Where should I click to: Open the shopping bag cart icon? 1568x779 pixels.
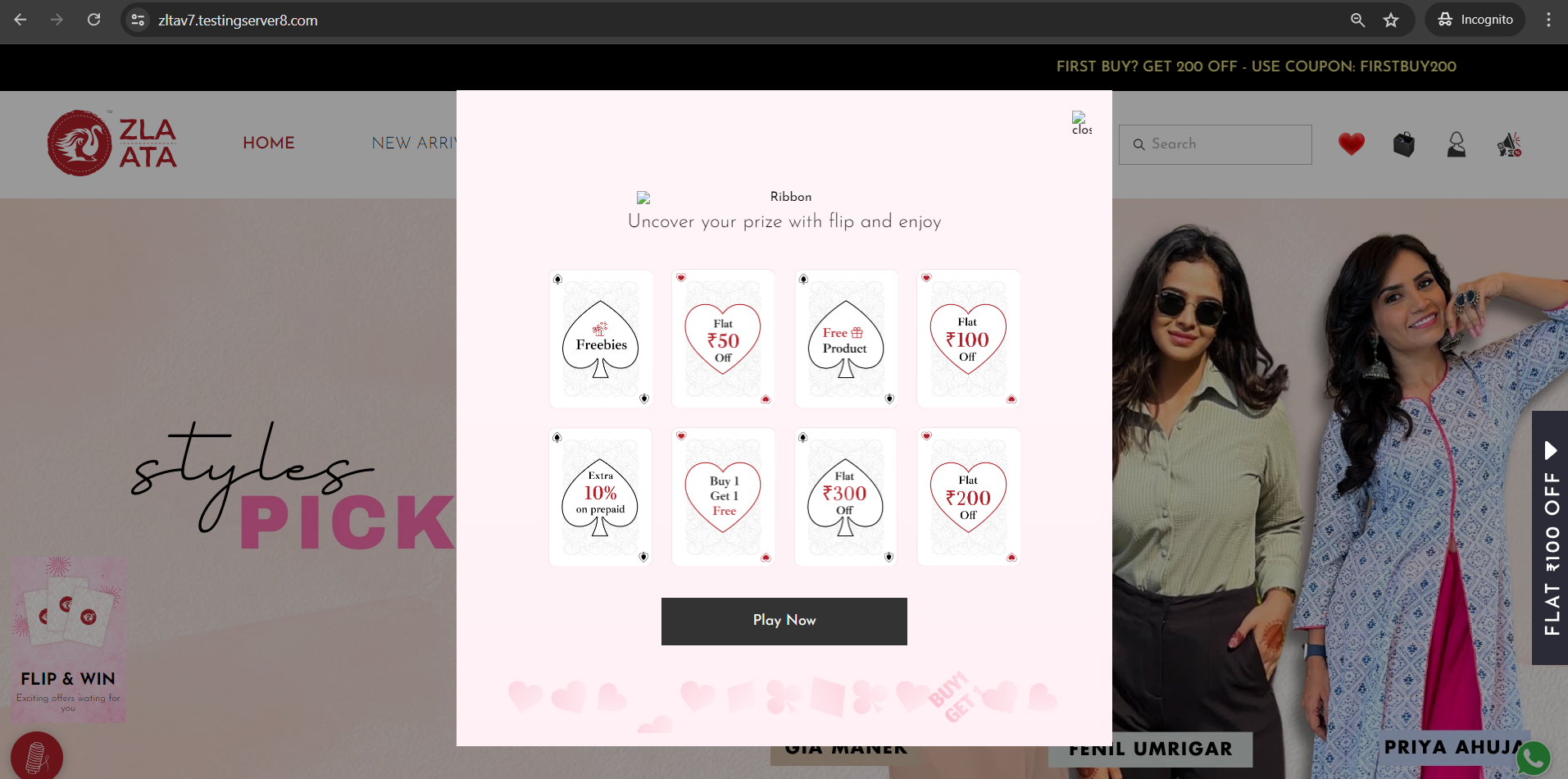[1403, 144]
